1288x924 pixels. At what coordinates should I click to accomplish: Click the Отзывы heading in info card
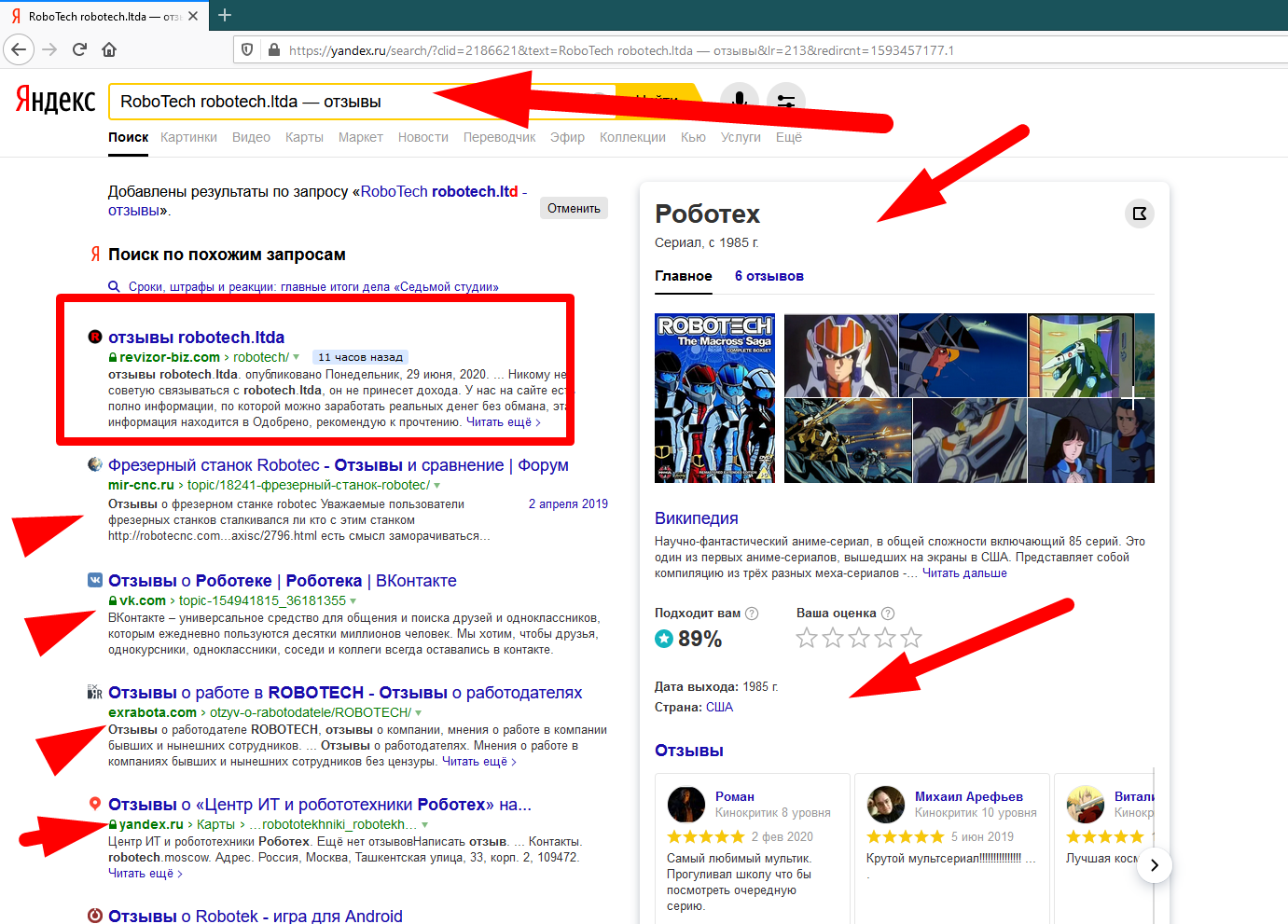point(688,751)
